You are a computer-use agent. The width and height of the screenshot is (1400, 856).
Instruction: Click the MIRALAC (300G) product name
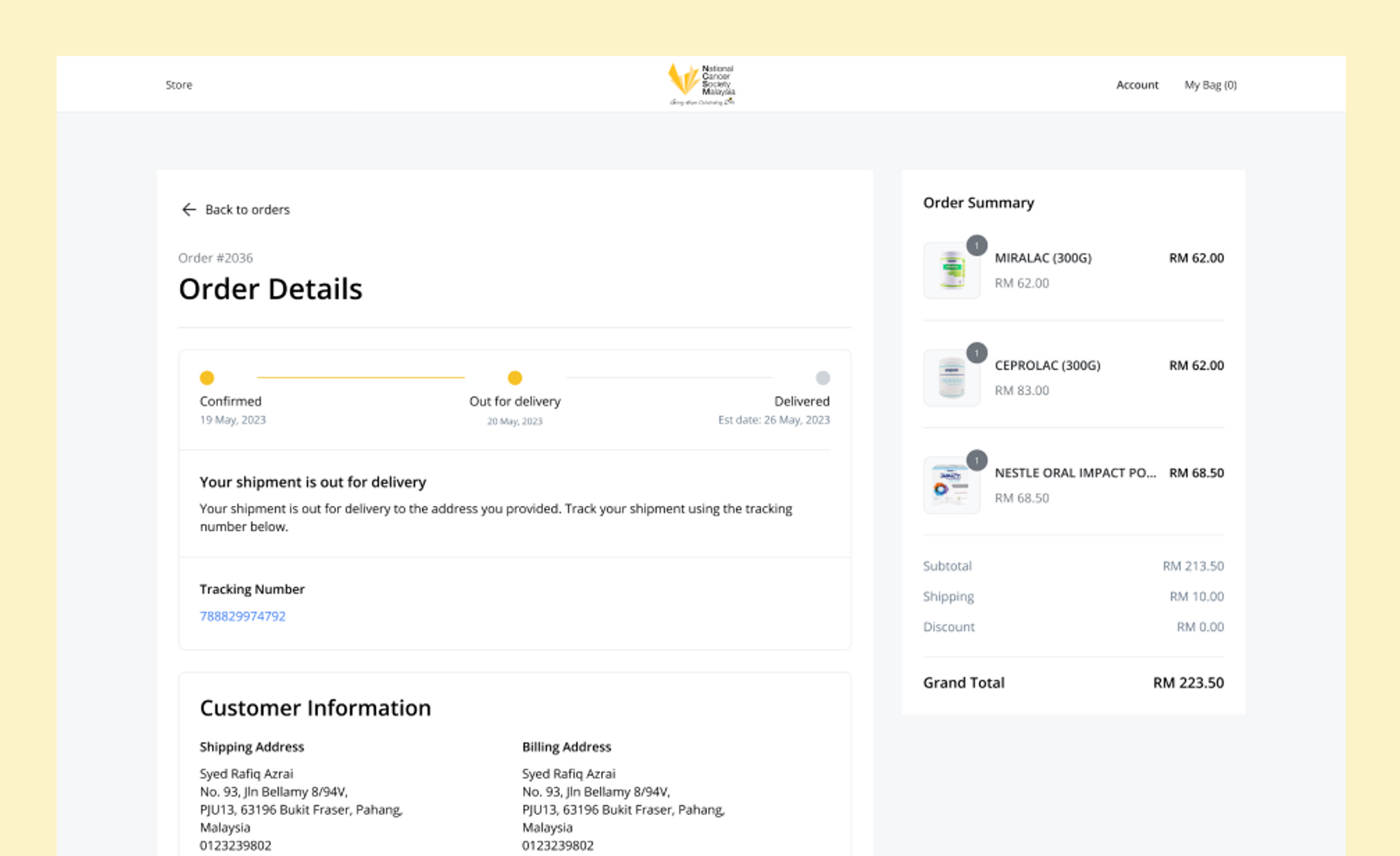[x=1042, y=258]
